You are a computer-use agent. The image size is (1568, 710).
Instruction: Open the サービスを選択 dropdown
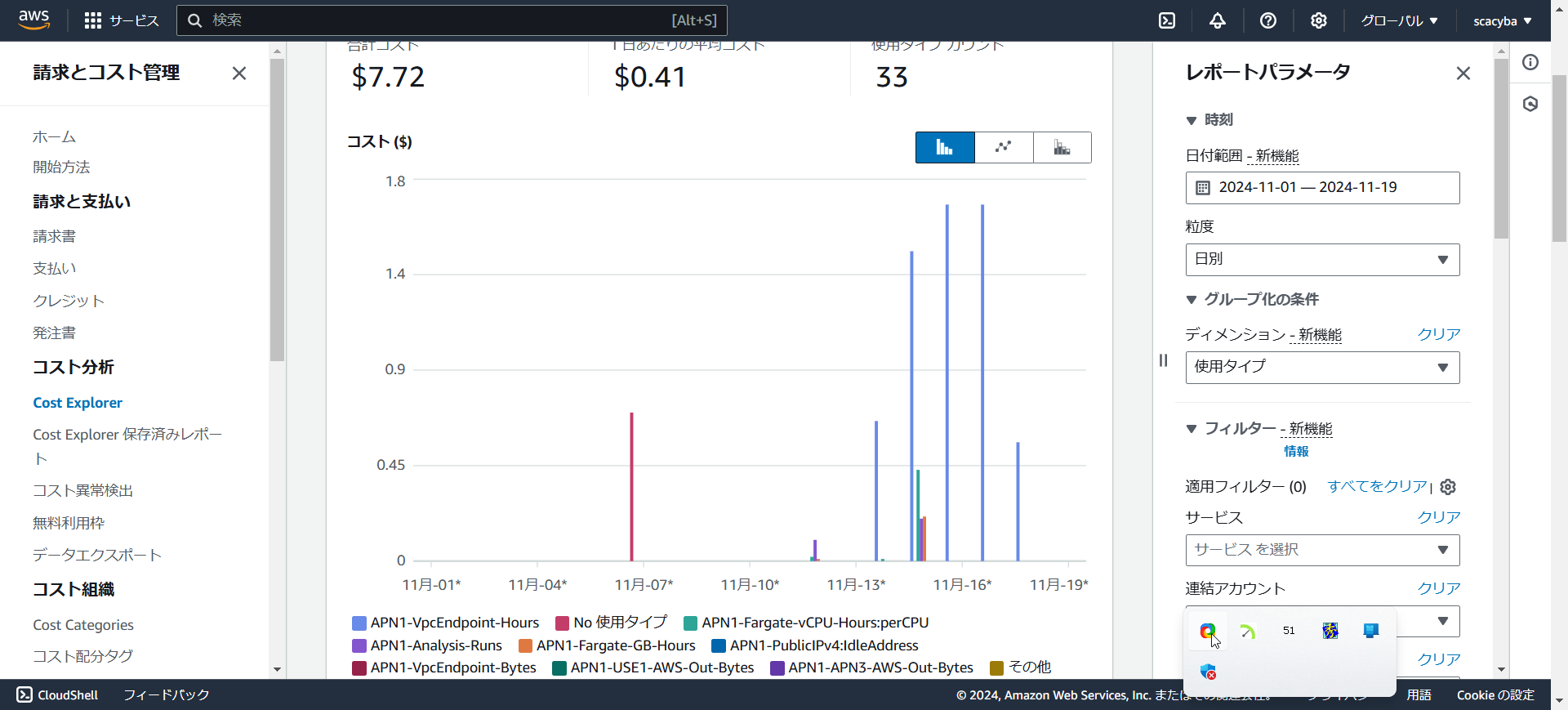(x=1322, y=550)
